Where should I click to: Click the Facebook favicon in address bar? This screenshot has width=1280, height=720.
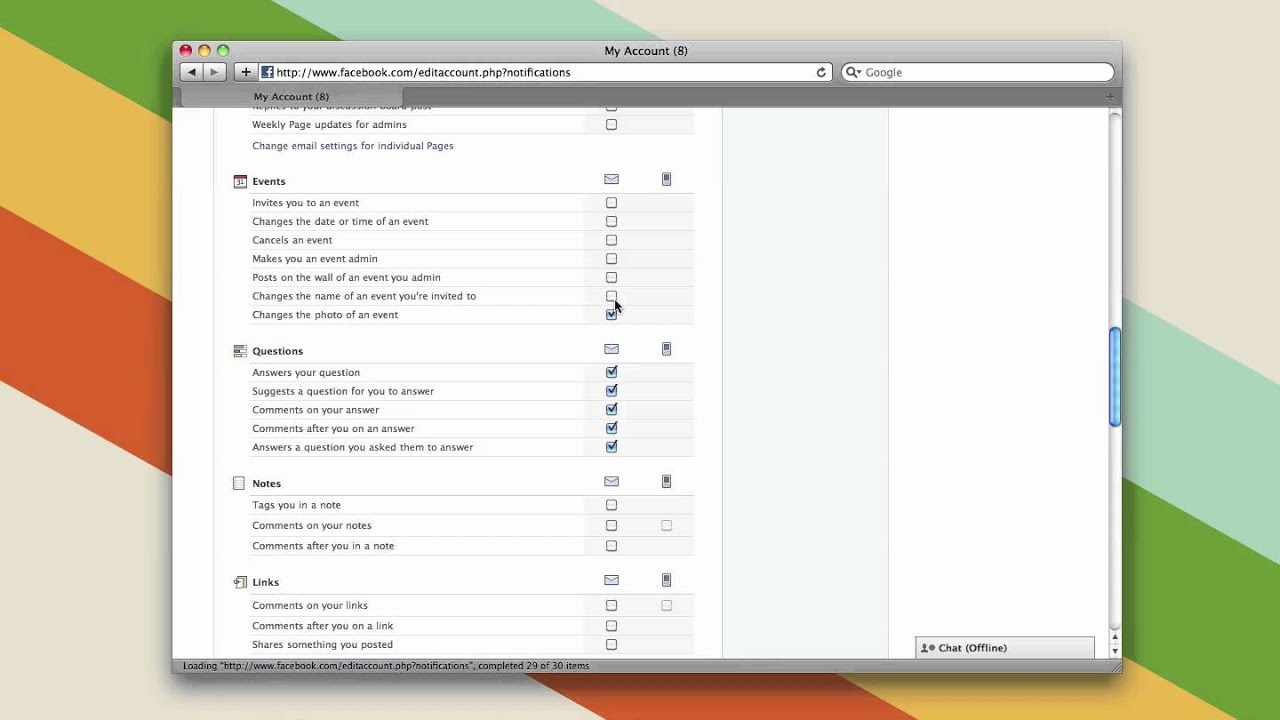(x=267, y=72)
